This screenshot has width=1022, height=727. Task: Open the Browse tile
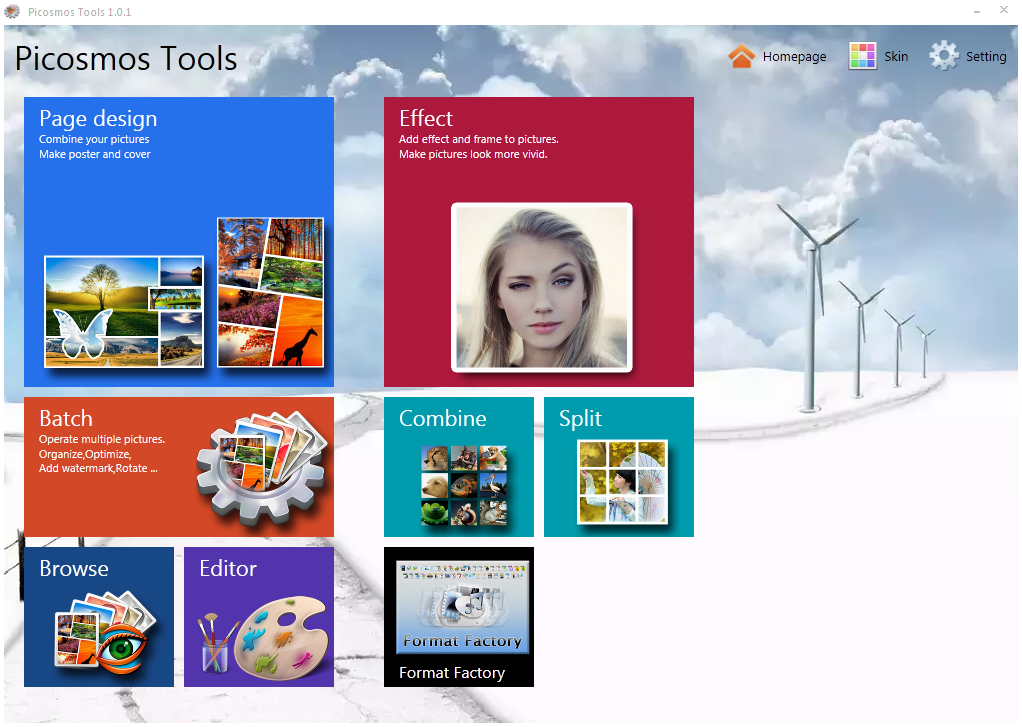click(99, 617)
